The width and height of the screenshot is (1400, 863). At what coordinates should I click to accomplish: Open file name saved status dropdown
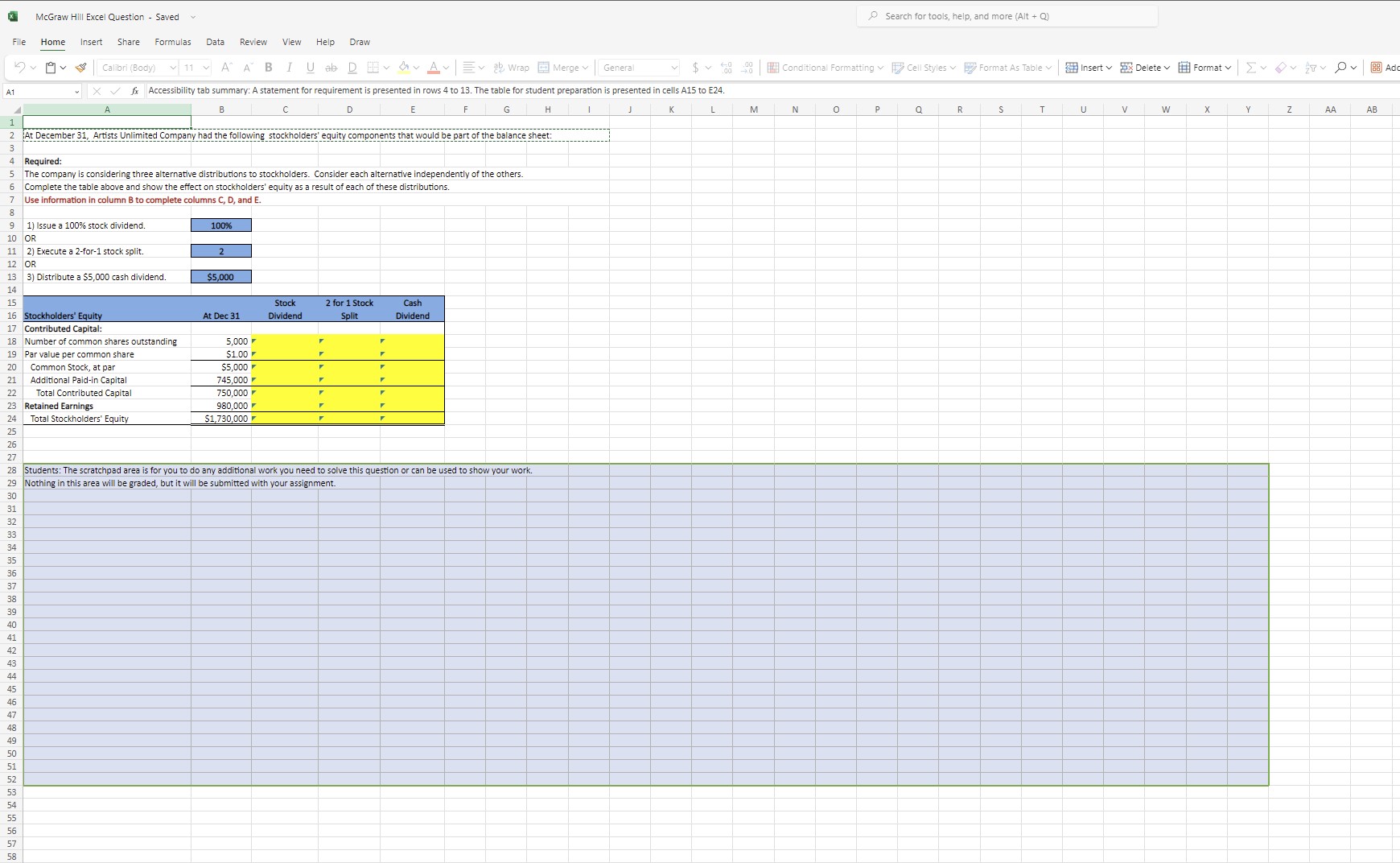point(192,17)
